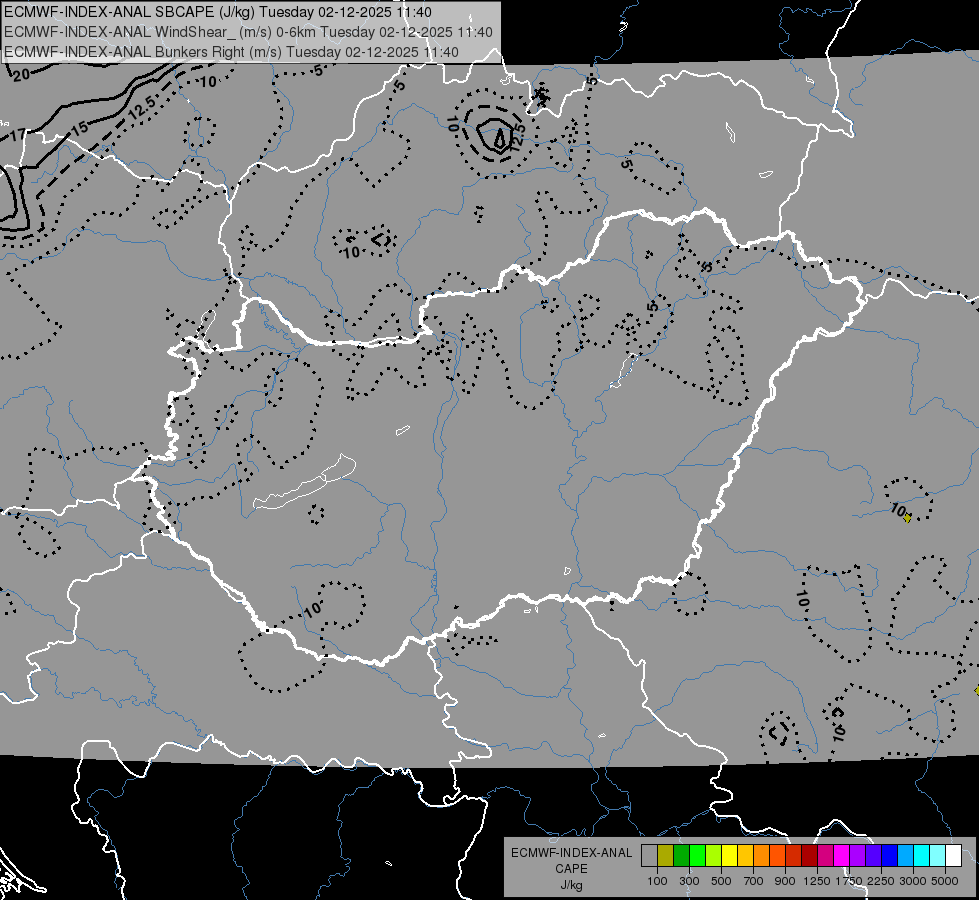Click the '1750' legend tick label
The height and width of the screenshot is (900, 979).
tap(849, 881)
